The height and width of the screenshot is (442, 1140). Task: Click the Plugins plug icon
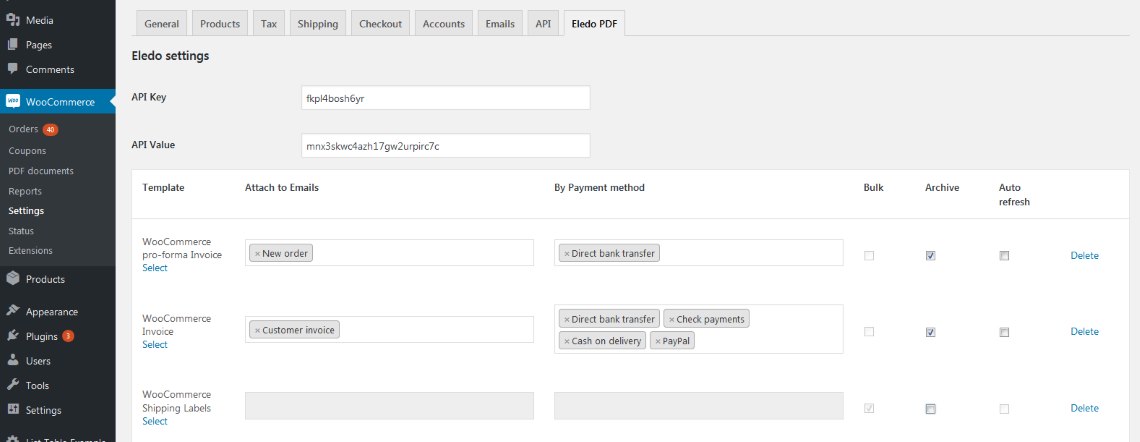[13, 336]
